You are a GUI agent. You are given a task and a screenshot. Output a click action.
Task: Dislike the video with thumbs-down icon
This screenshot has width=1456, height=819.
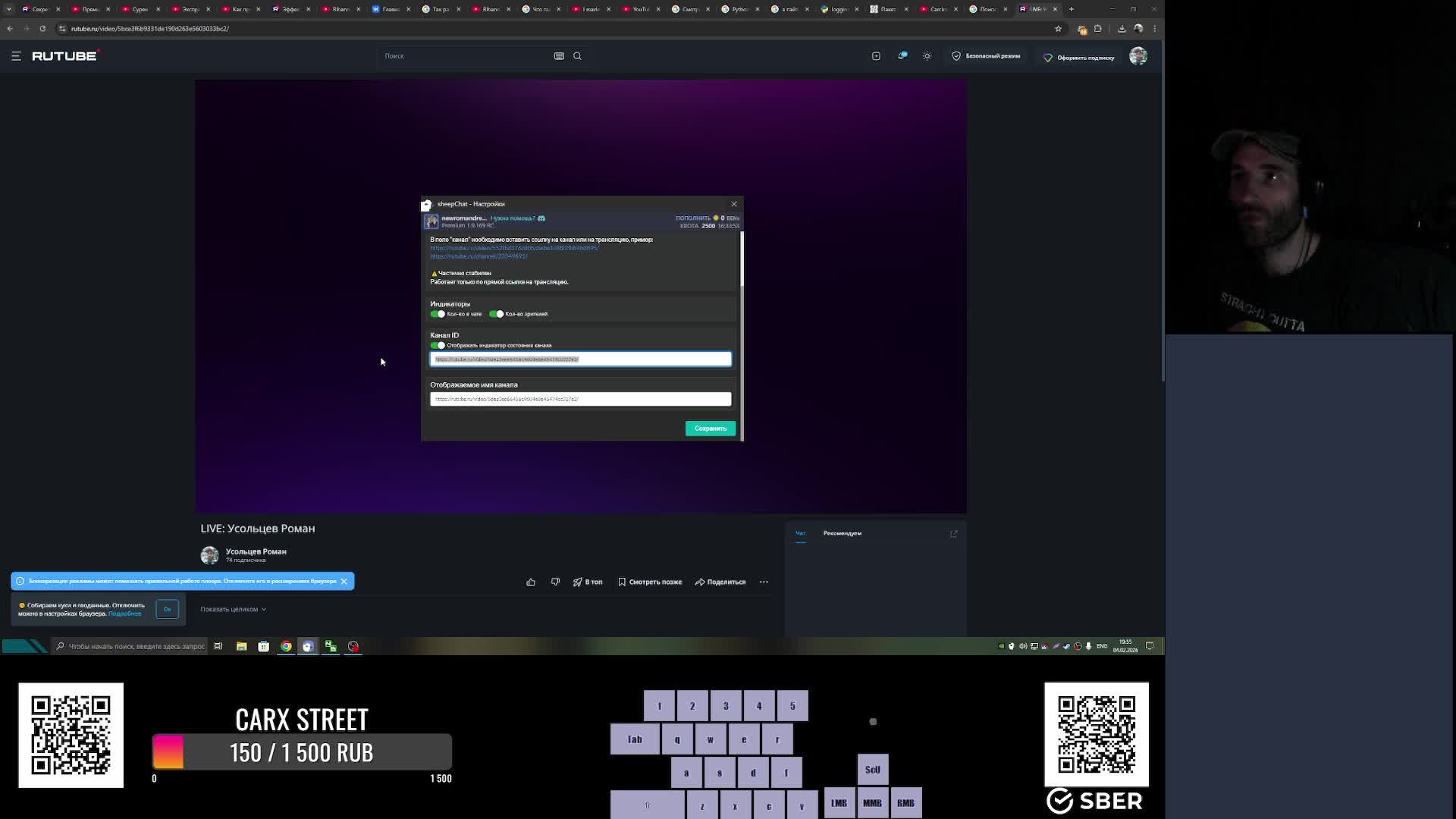pos(555,582)
